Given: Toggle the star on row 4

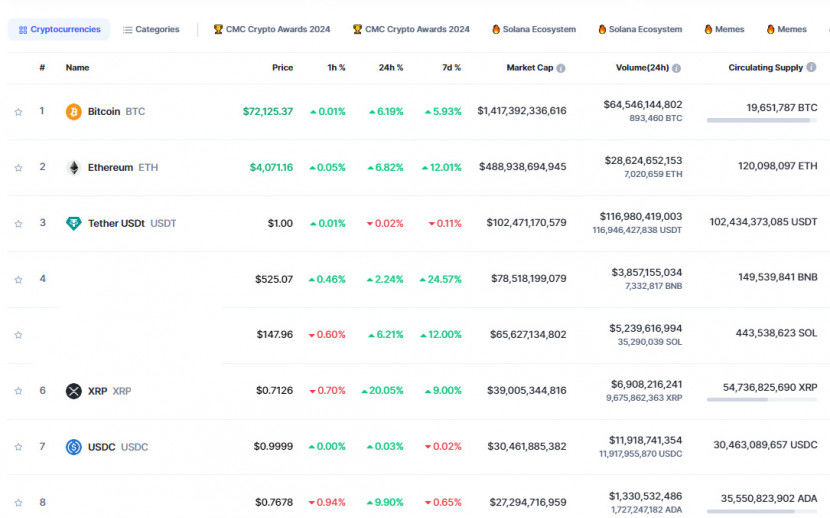Looking at the screenshot, I should click(x=19, y=280).
